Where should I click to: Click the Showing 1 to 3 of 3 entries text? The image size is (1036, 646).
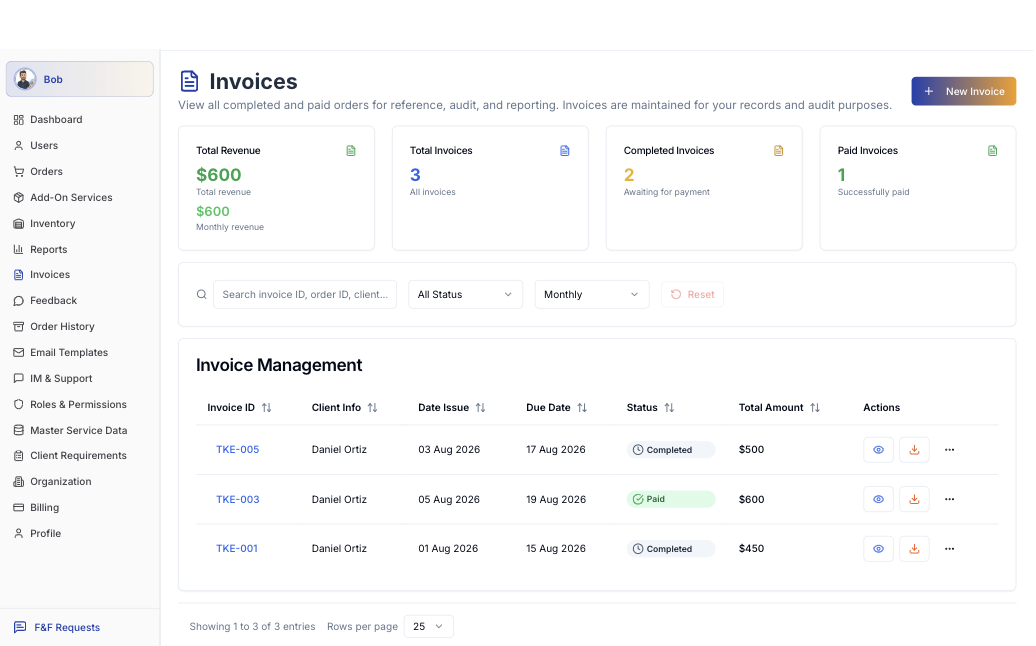252,627
